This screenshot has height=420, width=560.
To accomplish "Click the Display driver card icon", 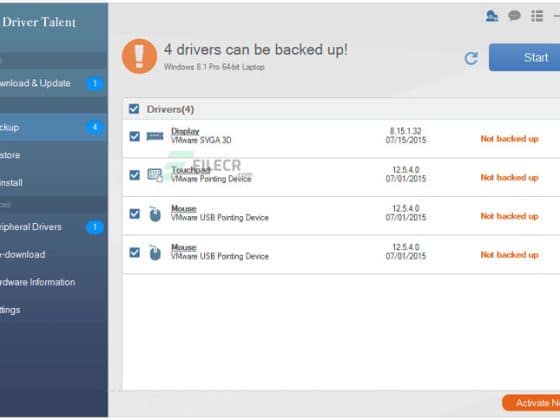I will point(155,136).
